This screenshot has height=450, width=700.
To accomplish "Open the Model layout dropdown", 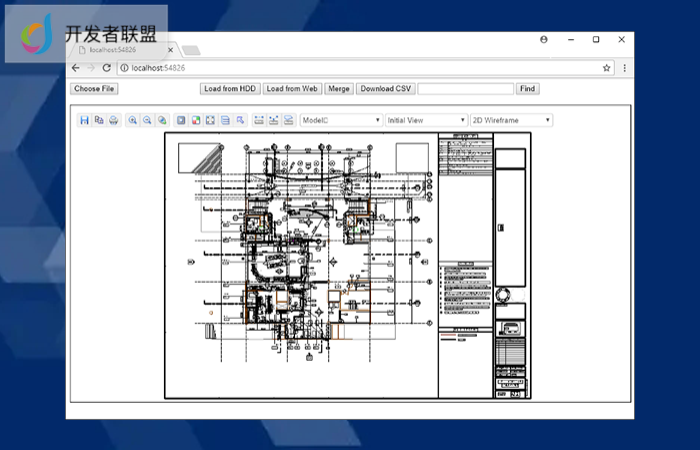I will 340,120.
